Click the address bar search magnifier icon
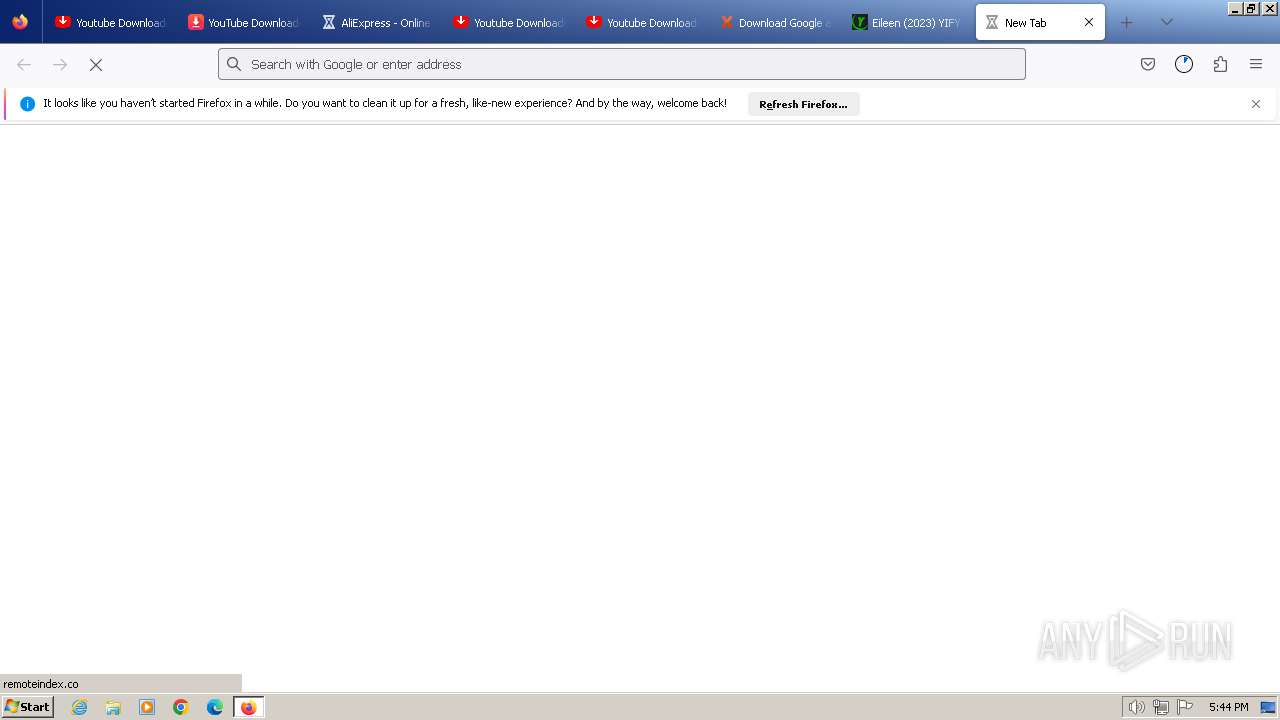The image size is (1280, 720). (x=234, y=64)
